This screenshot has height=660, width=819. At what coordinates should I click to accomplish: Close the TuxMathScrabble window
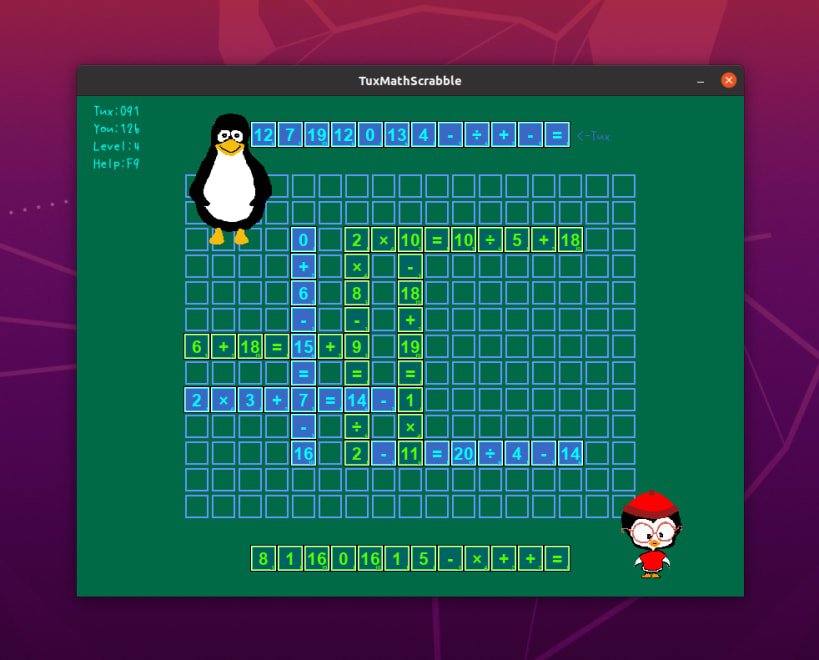tap(729, 80)
